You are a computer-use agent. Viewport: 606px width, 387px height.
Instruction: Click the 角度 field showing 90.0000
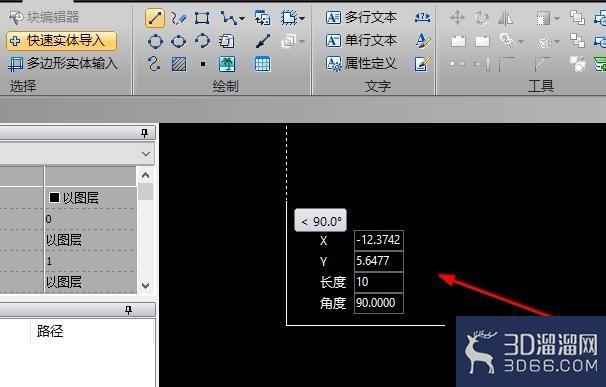coord(378,303)
